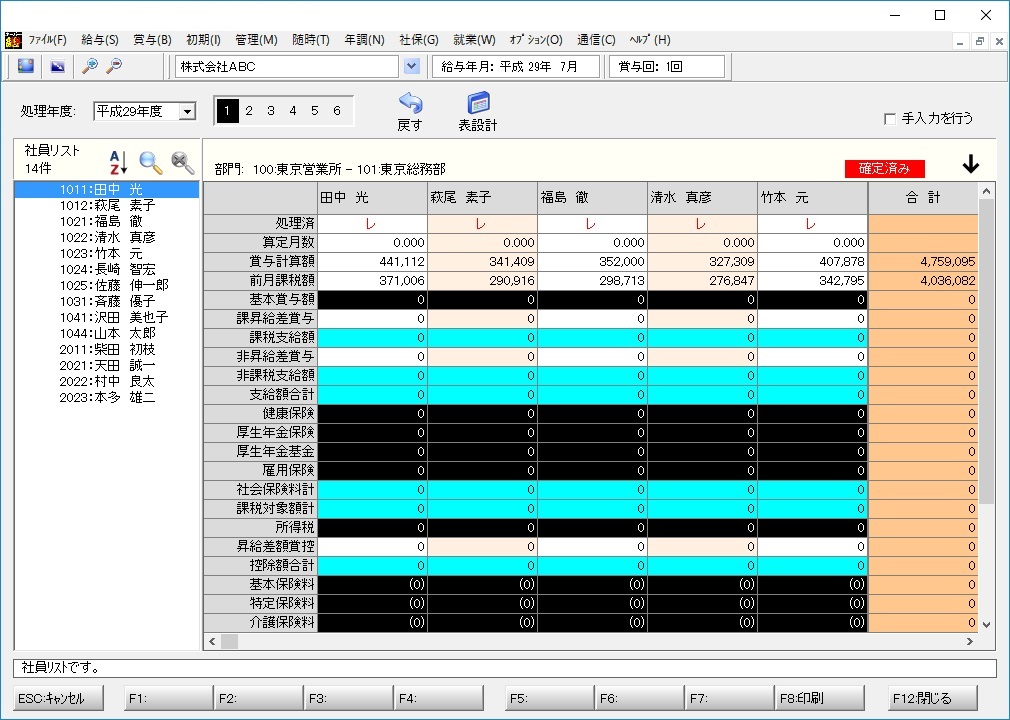Click the F5: function button
Screen dimensions: 1010x720
tap(549, 698)
